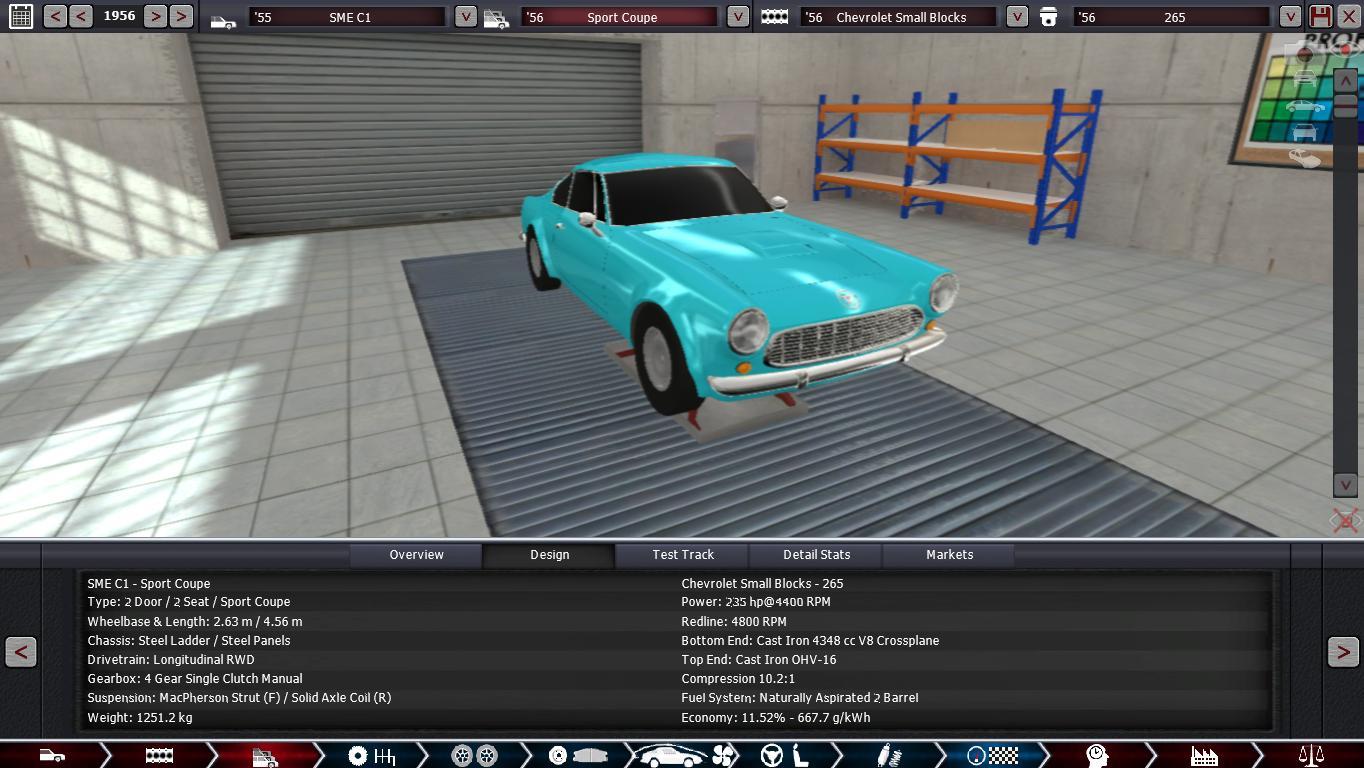Open the interior steering and seat section
This screenshot has width=1364, height=768.
tap(786, 755)
